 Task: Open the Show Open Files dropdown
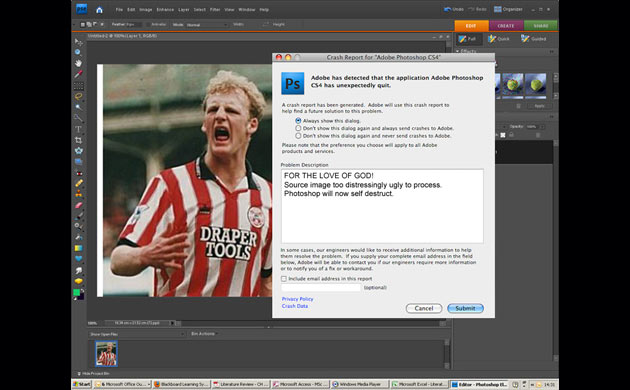click(x=137, y=334)
